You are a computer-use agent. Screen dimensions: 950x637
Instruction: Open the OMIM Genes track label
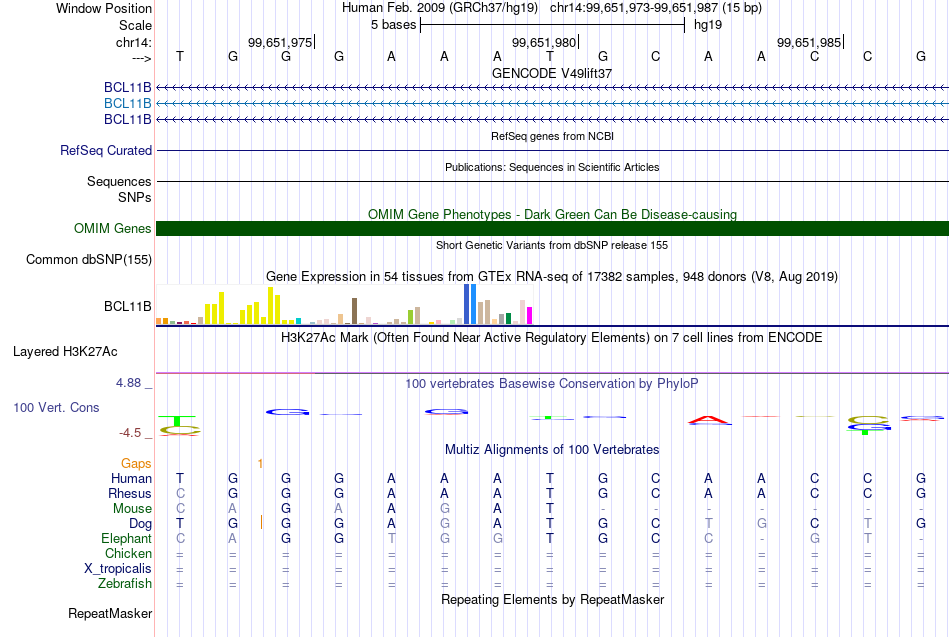[112, 228]
